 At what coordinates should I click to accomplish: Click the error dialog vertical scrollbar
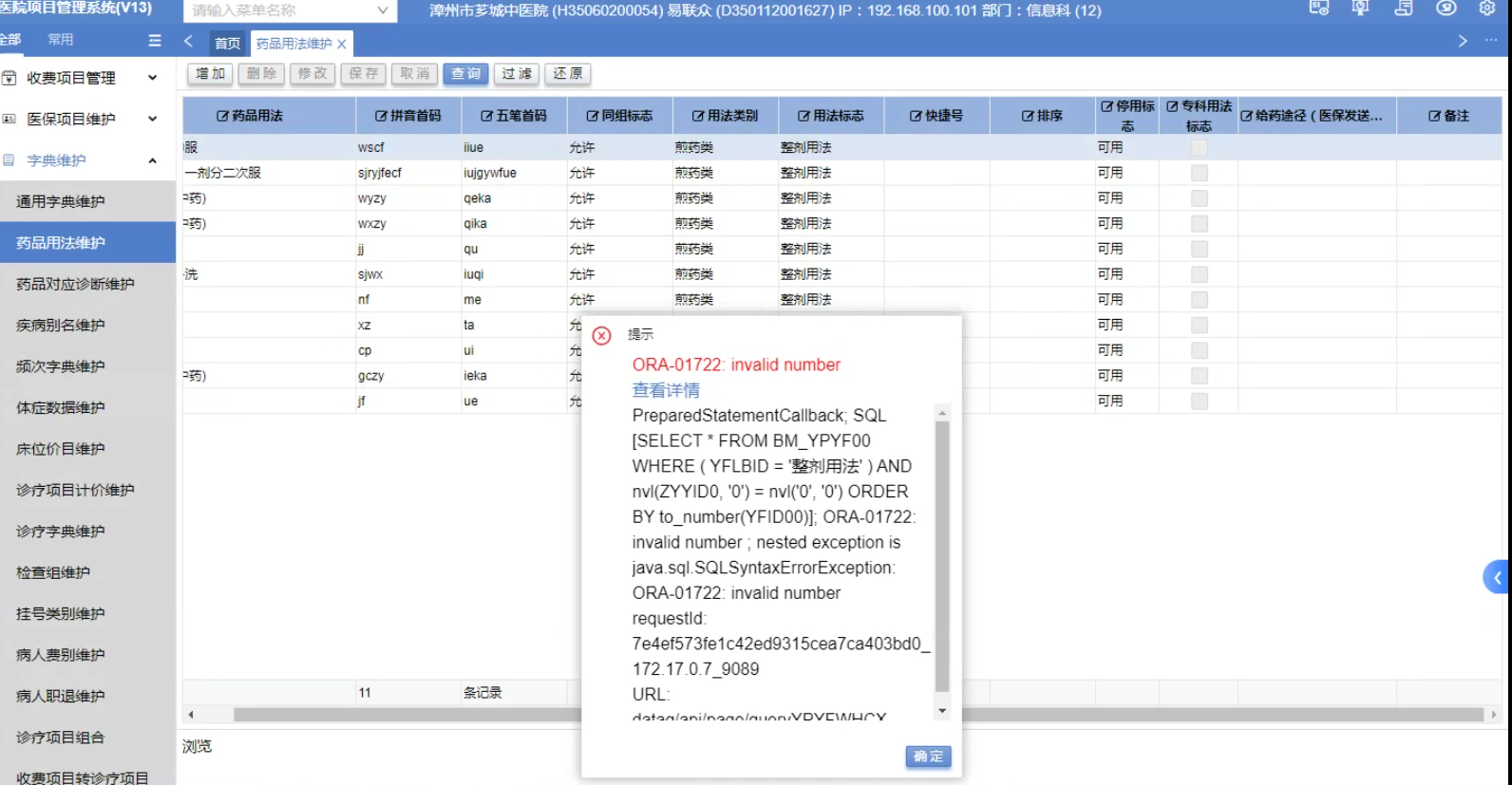coord(942,557)
